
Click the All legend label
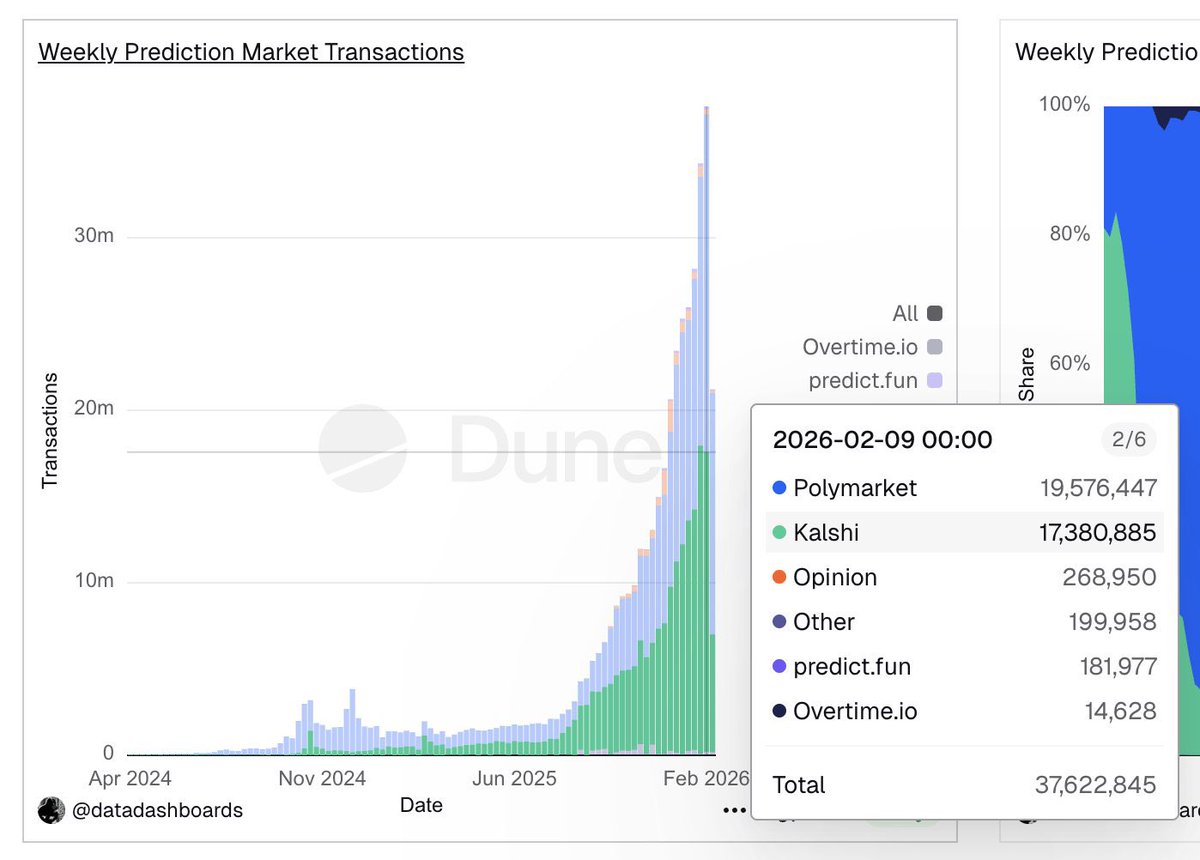point(905,313)
